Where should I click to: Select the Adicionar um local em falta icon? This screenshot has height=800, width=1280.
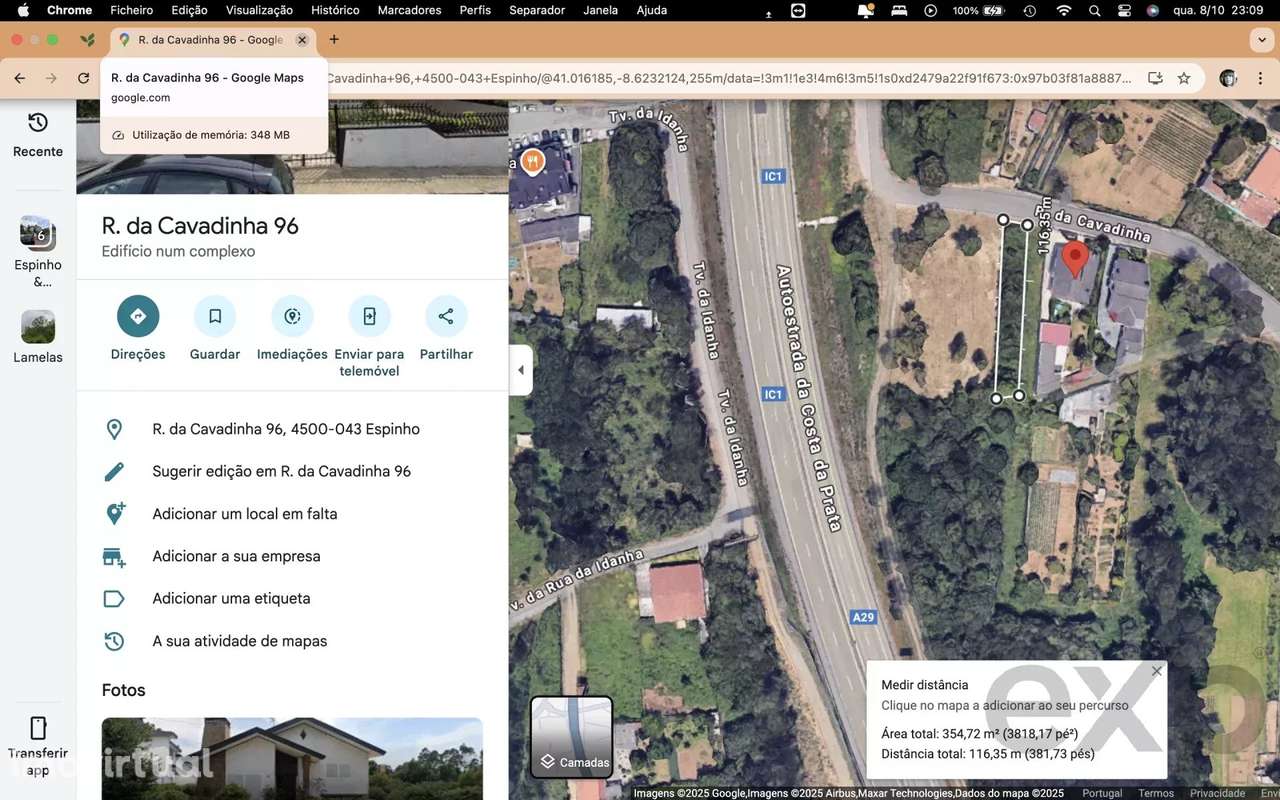pos(114,513)
